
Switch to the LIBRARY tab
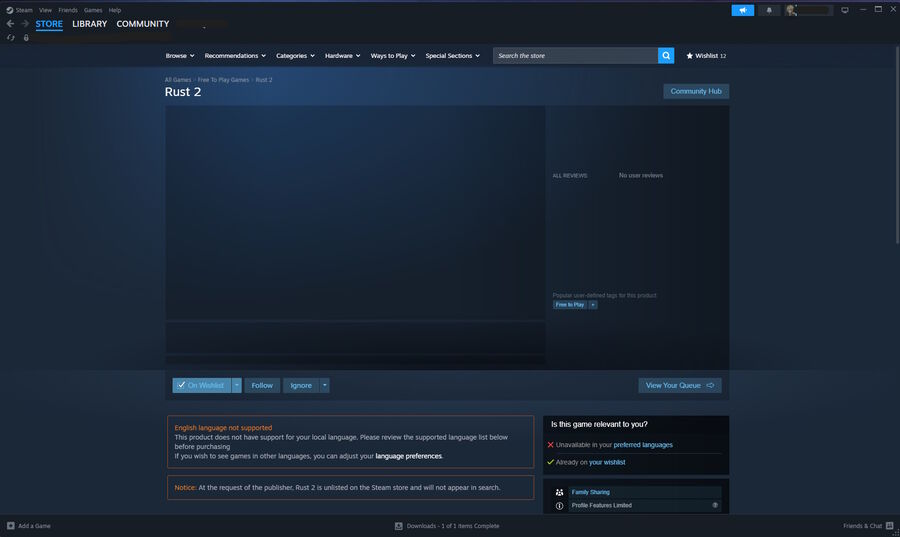89,24
